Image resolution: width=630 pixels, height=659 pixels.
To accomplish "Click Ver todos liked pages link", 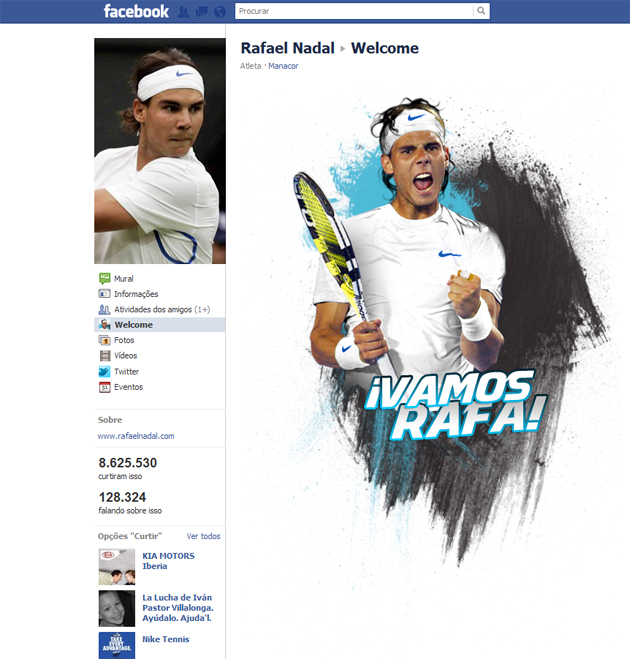I will pyautogui.click(x=203, y=536).
